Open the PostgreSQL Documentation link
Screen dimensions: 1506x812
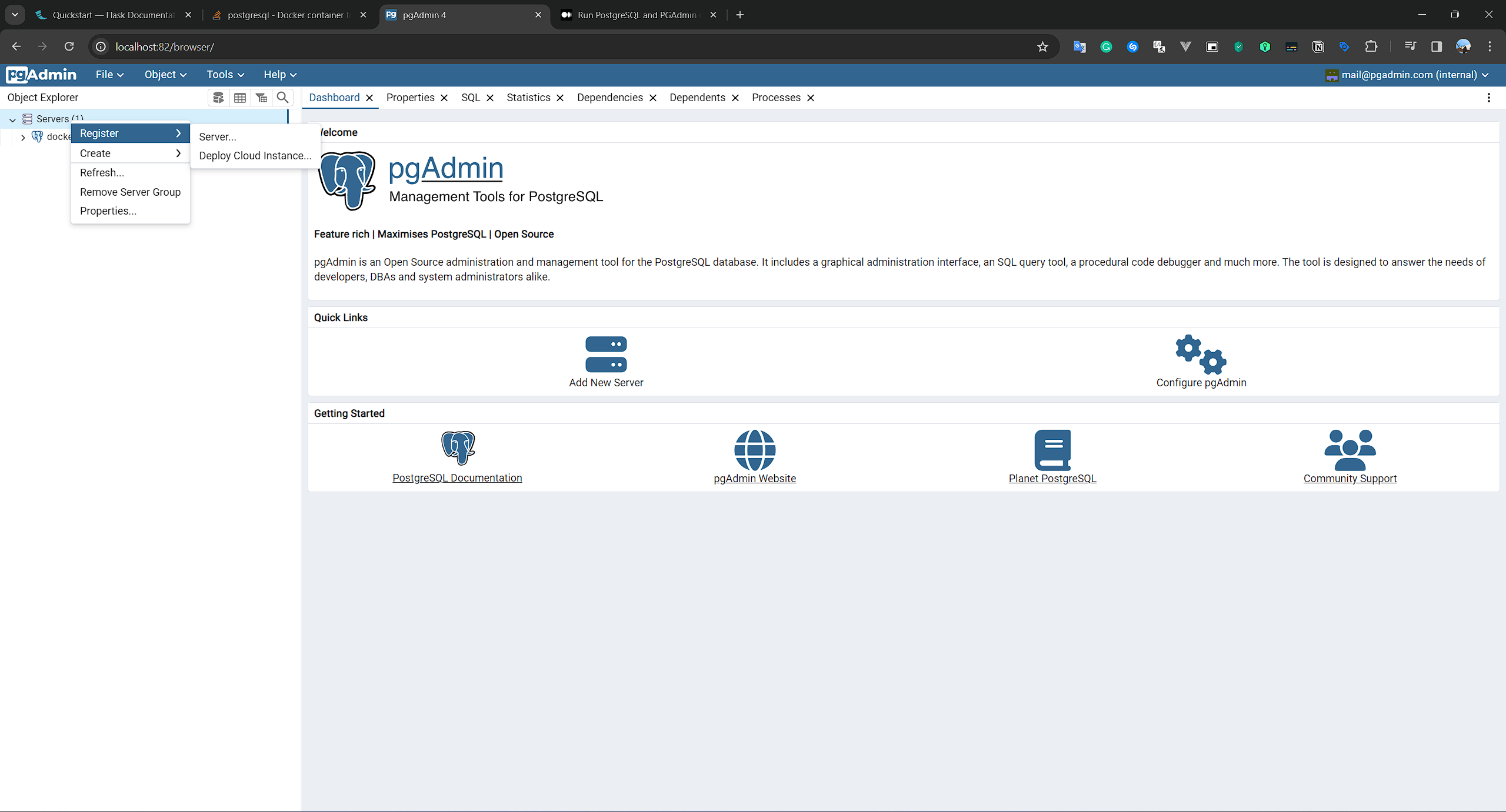pyautogui.click(x=457, y=478)
